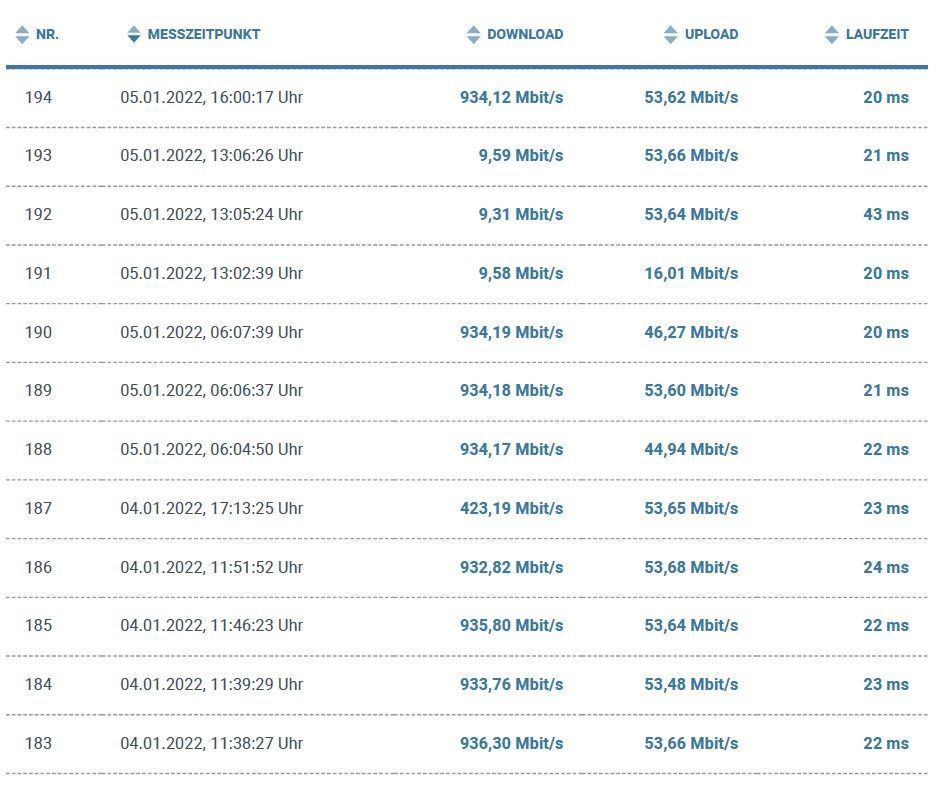
Task: Click the 43 ms latency value
Action: (x=886, y=214)
